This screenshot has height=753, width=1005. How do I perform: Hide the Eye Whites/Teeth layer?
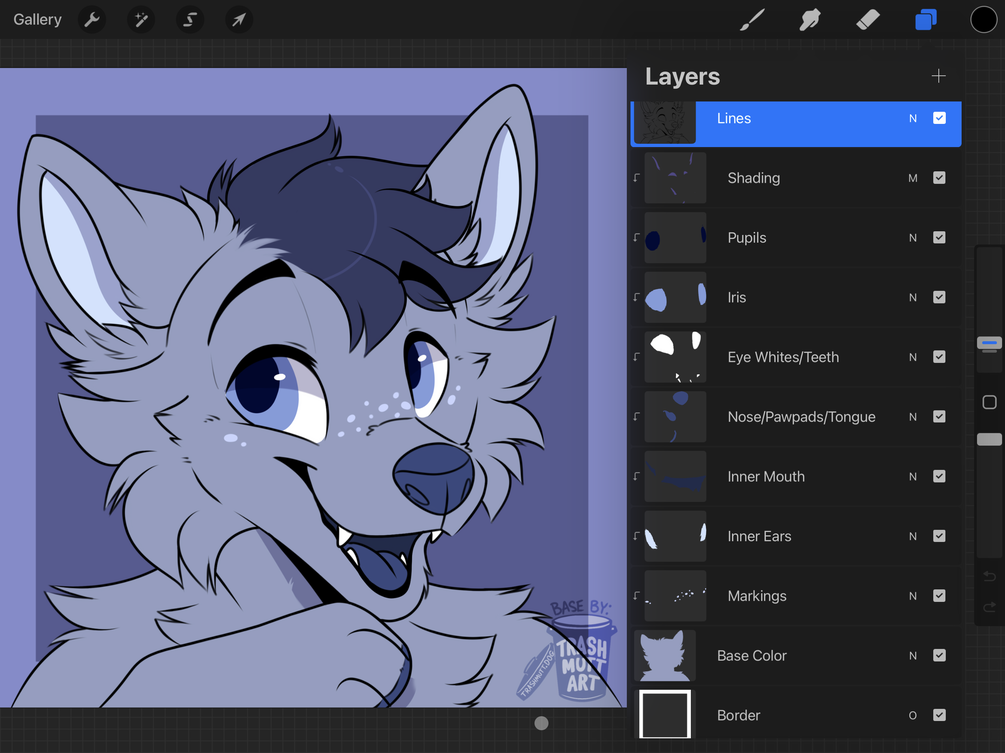[x=939, y=357]
